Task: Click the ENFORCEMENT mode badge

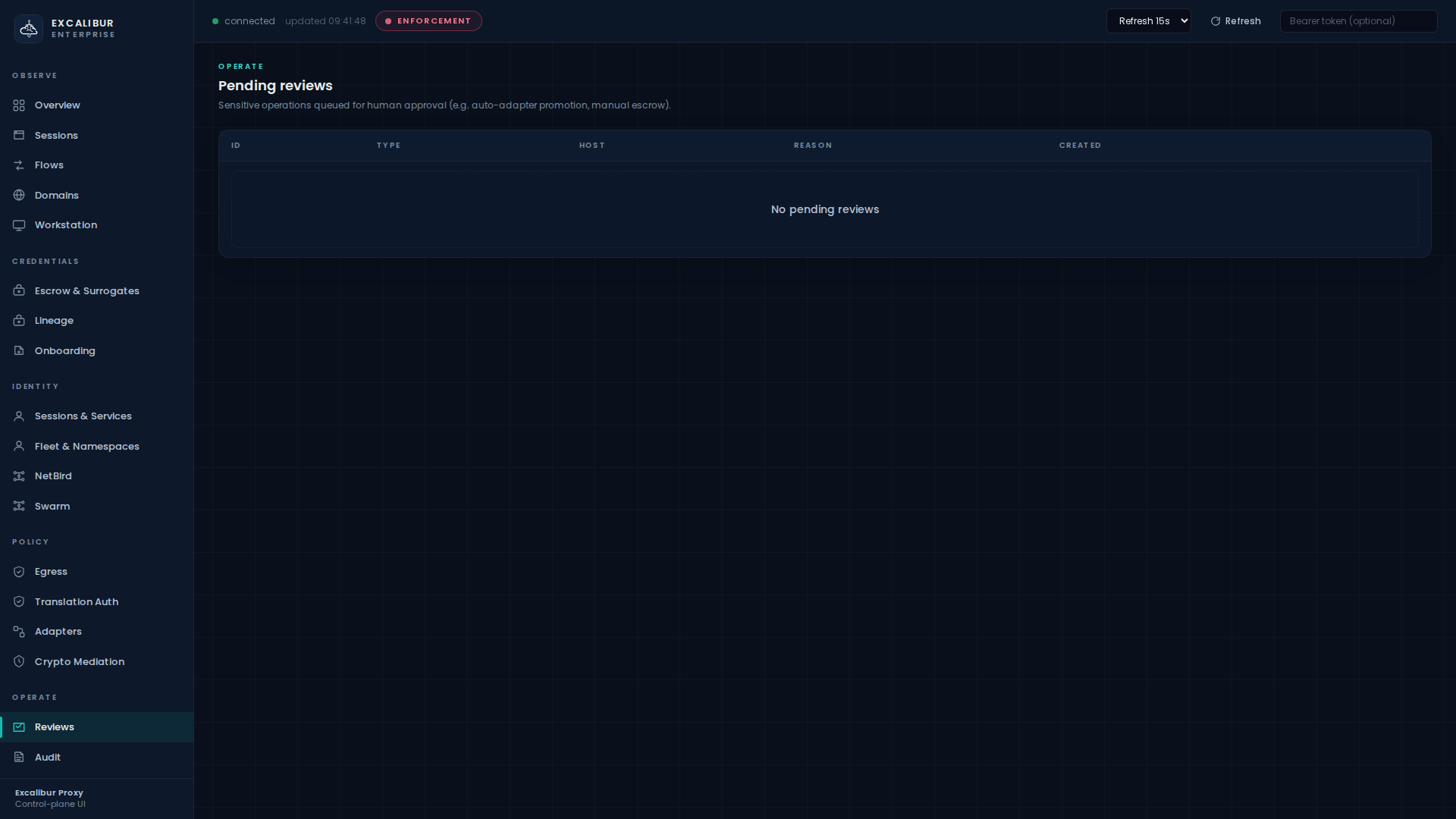Action: 428,21
